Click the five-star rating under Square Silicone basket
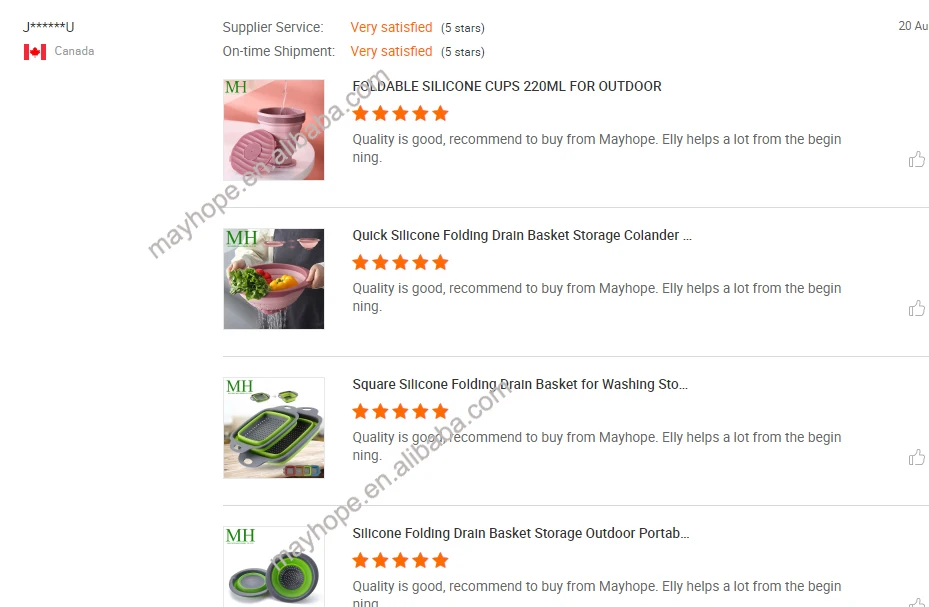 (x=400, y=412)
